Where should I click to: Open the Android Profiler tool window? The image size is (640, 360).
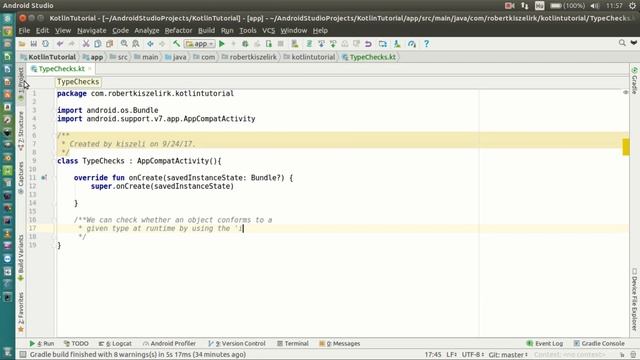pyautogui.click(x=169, y=344)
